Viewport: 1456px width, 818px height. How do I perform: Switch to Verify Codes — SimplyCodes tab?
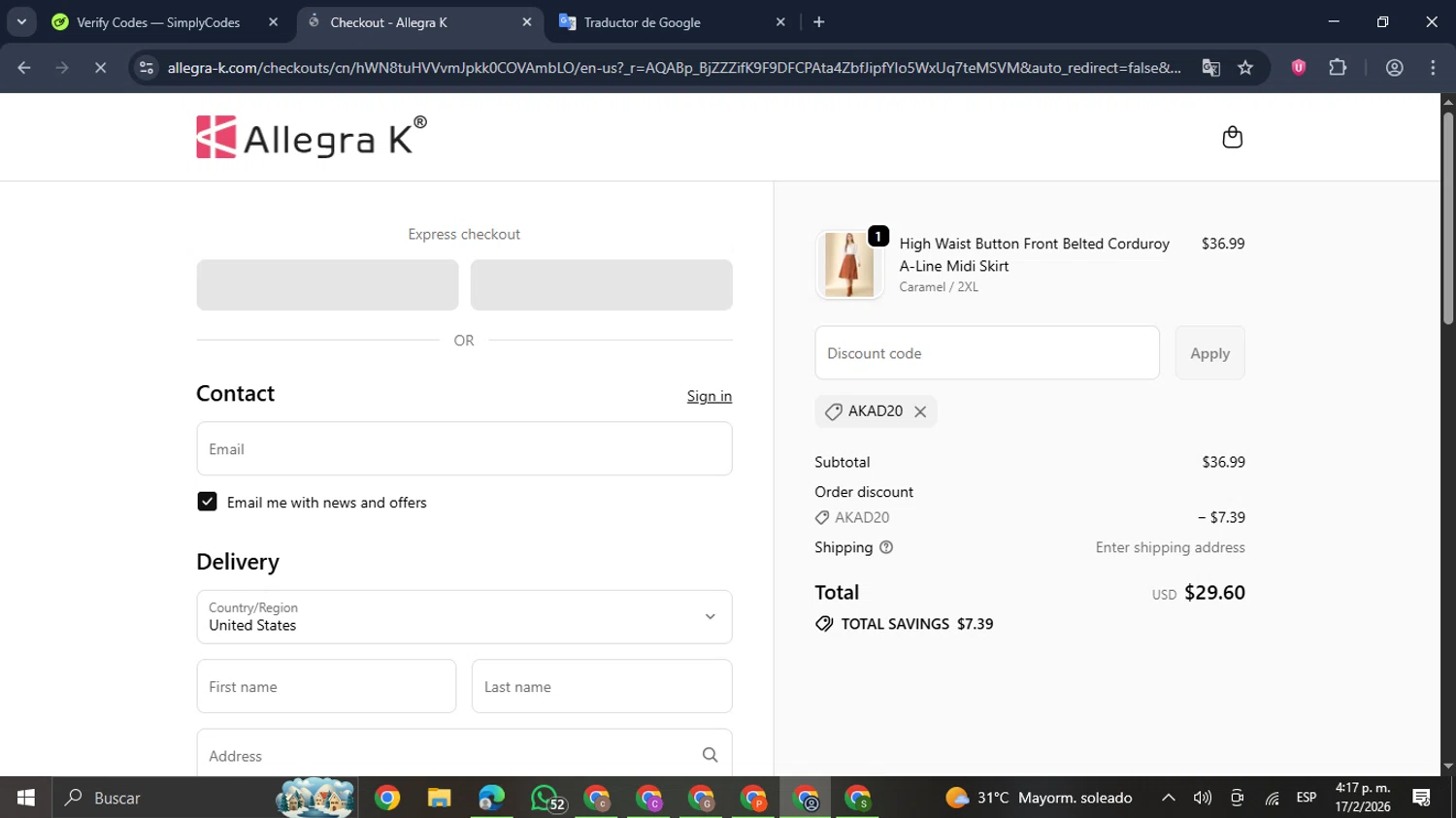point(158,22)
